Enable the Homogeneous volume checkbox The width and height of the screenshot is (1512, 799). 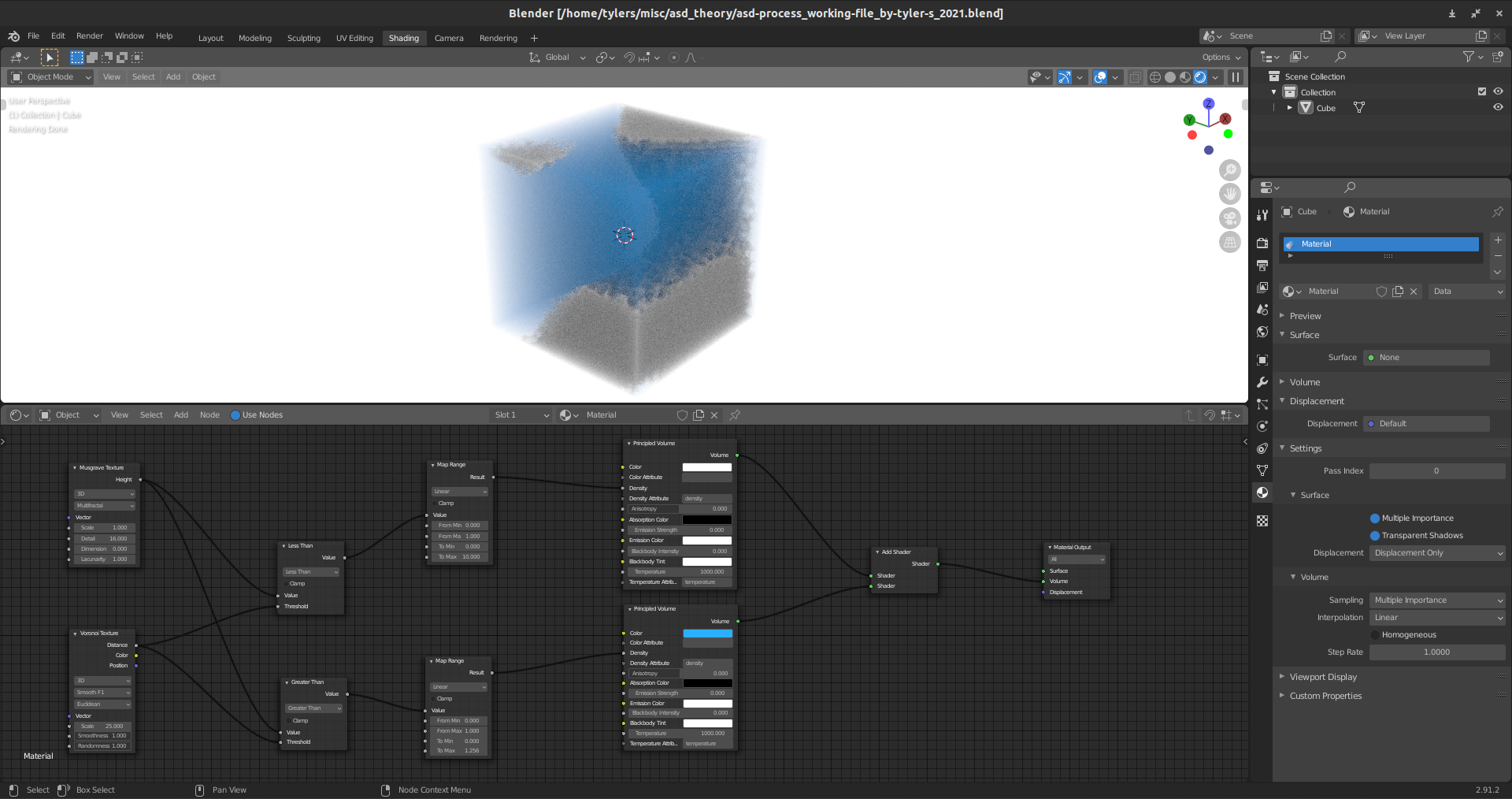point(1375,635)
